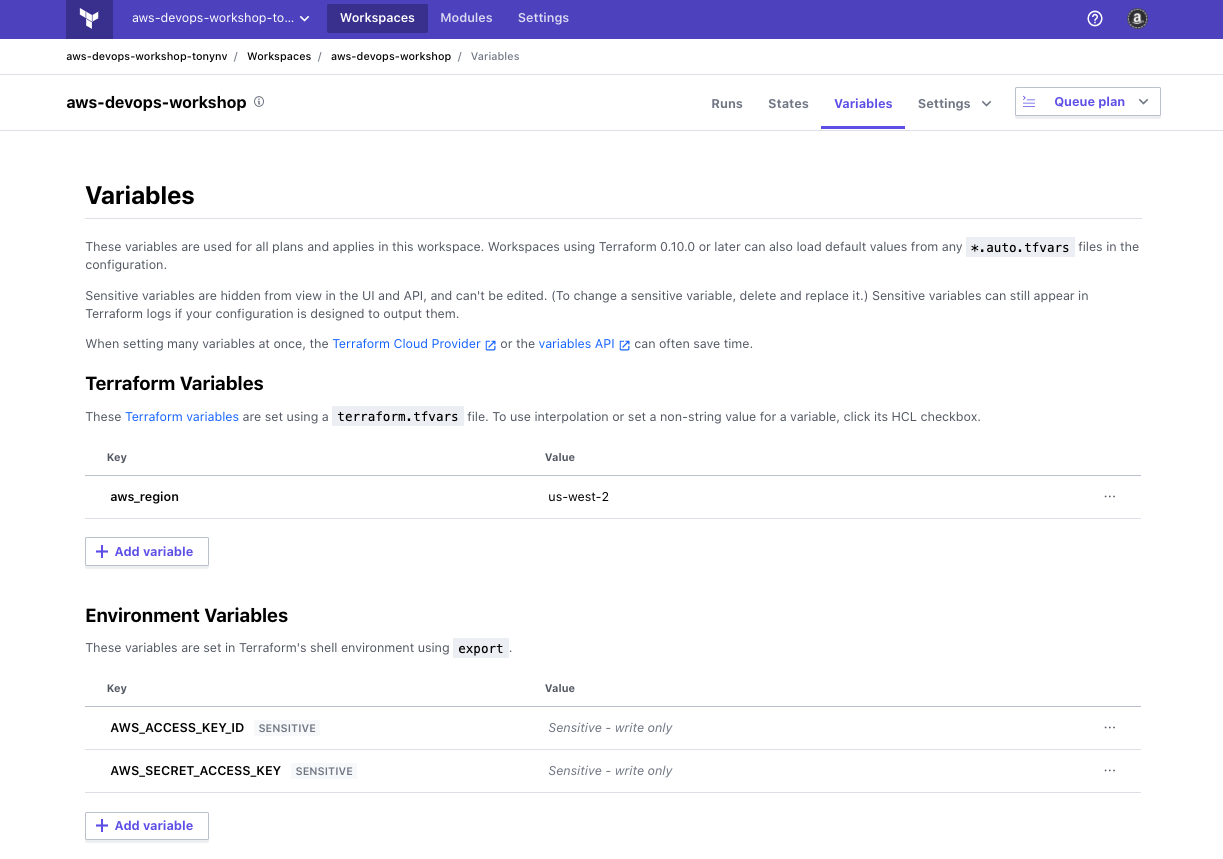Click the AWS_ACCESS_KEY_ID key
This screenshot has width=1223, height=859.
point(177,728)
